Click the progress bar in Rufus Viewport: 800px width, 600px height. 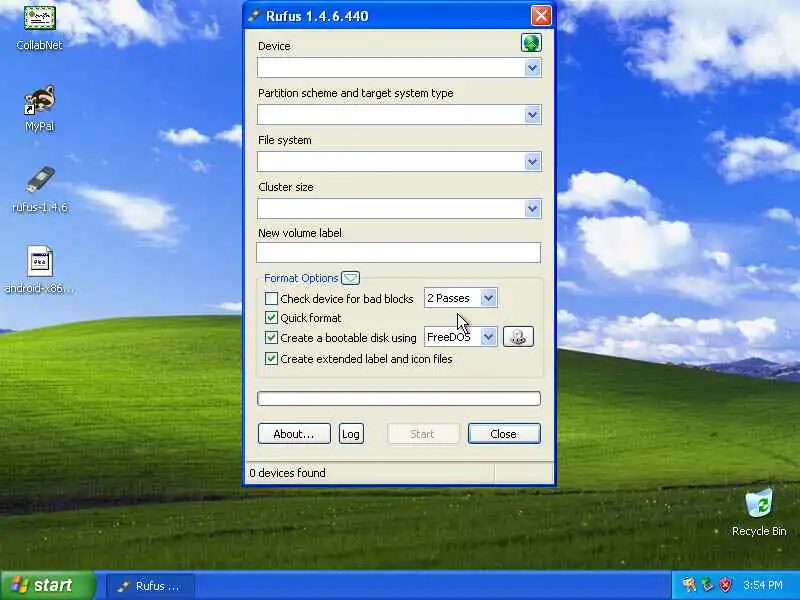click(399, 398)
